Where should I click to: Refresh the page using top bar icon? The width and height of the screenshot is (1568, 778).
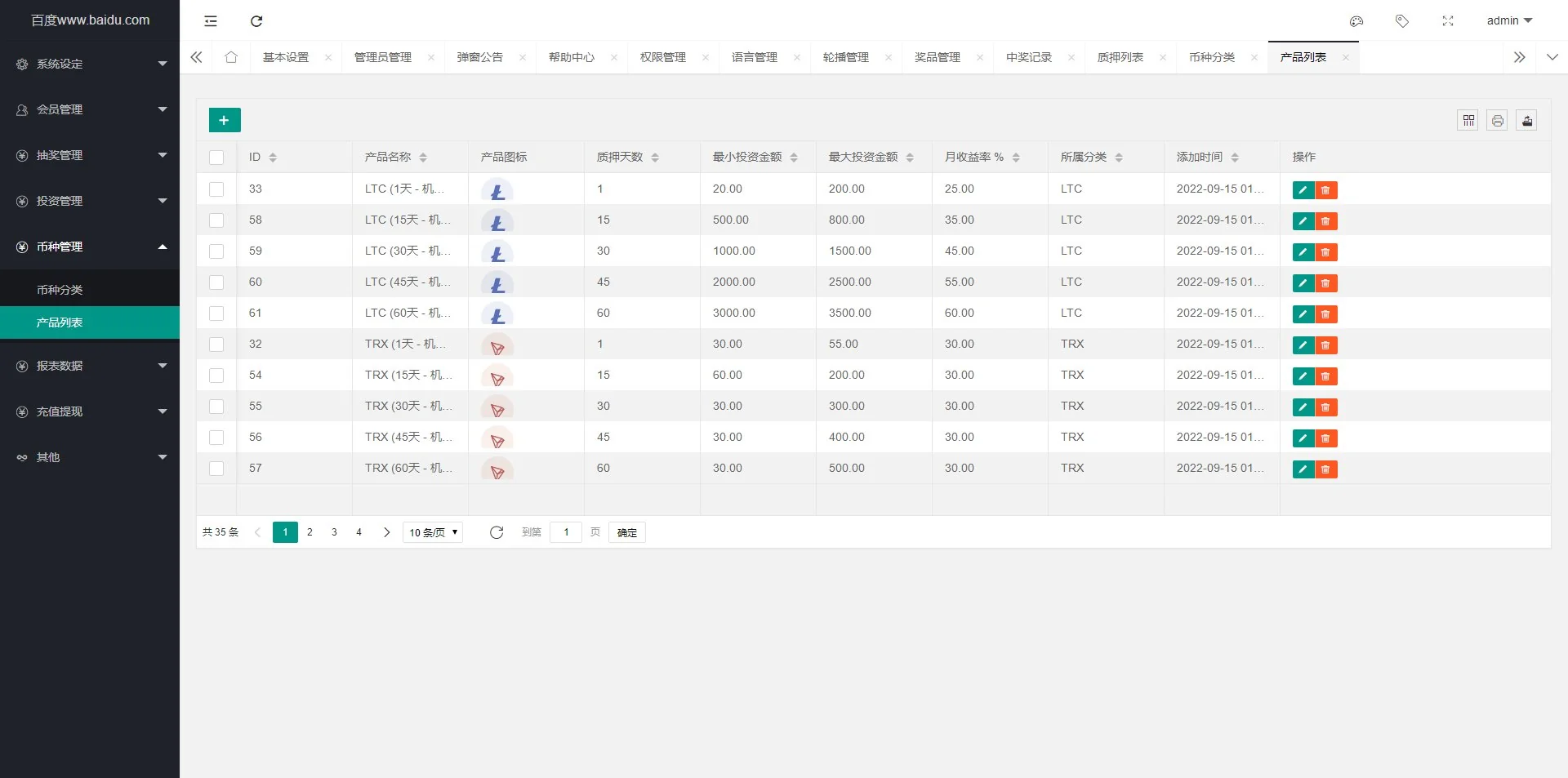click(x=256, y=21)
